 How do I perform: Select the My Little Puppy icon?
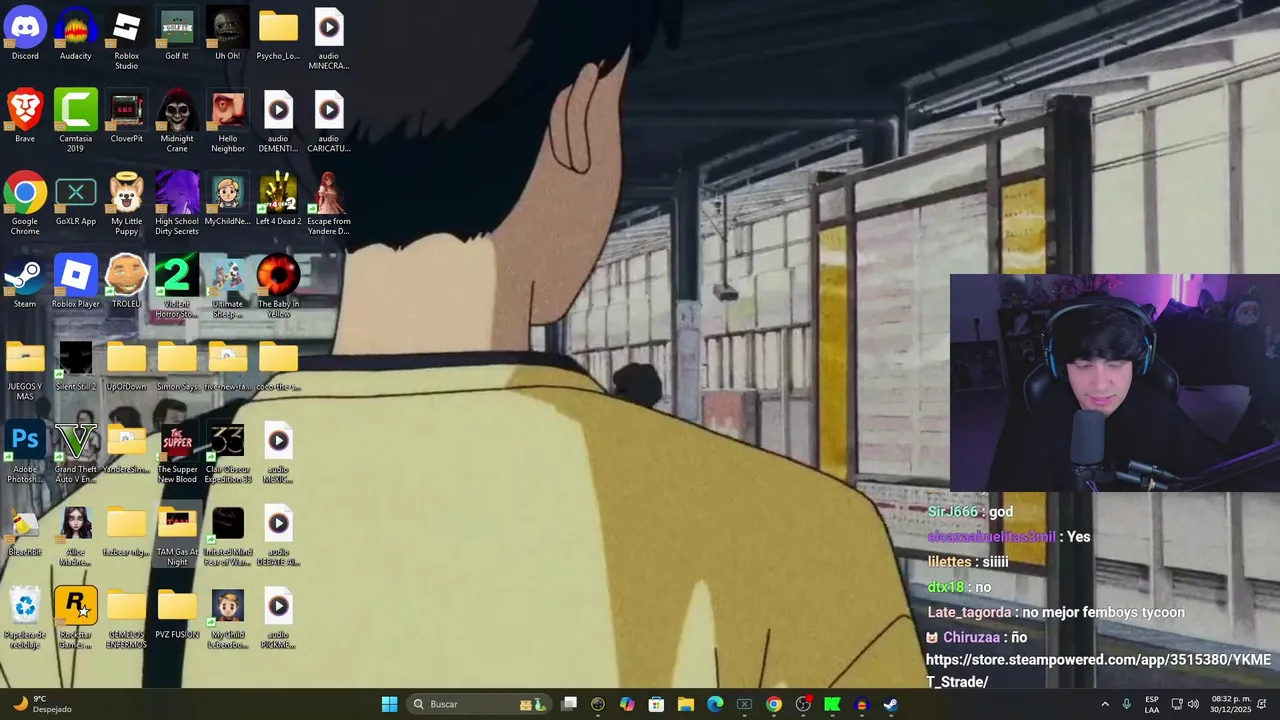pyautogui.click(x=126, y=205)
